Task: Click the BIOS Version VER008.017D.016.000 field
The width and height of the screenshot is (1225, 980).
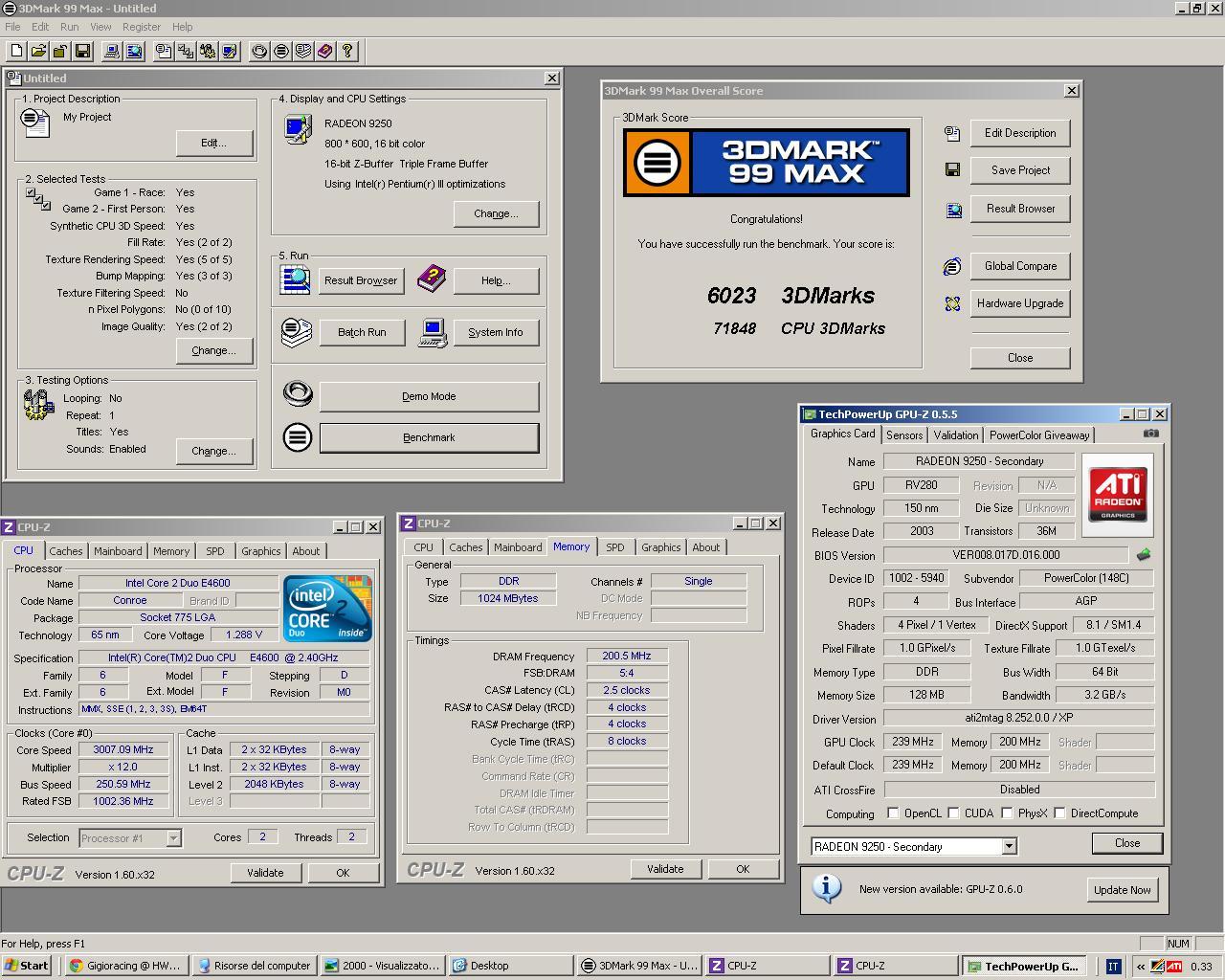Action: 1006,555
